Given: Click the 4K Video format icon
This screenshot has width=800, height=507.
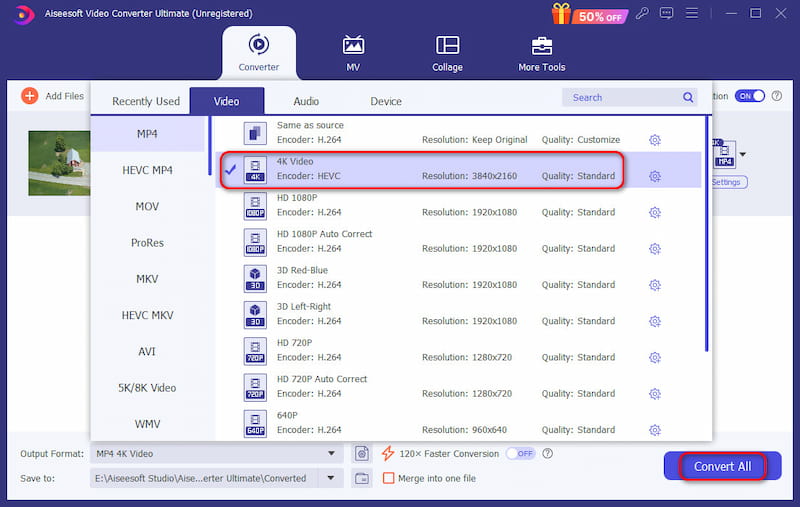Looking at the screenshot, I should (x=255, y=170).
